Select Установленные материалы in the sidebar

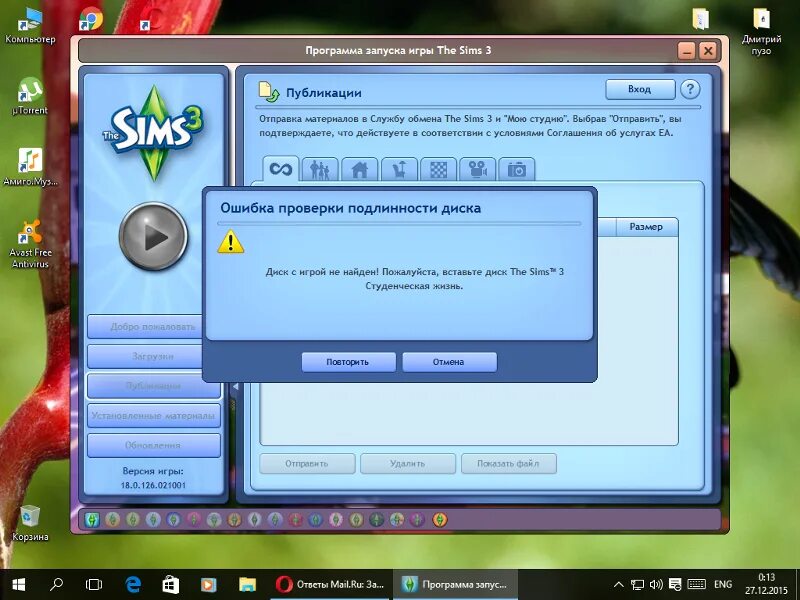click(154, 415)
